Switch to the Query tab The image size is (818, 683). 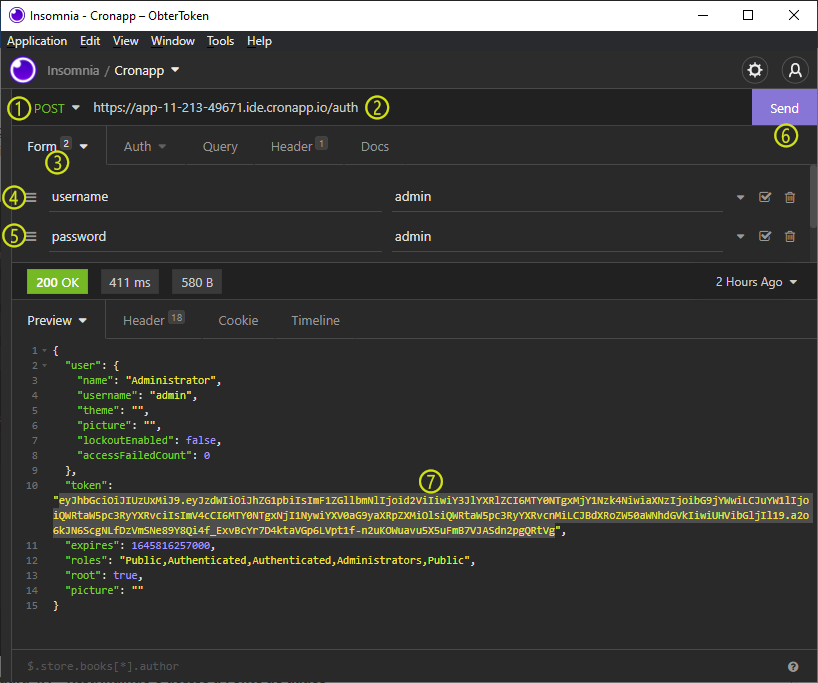coord(220,147)
